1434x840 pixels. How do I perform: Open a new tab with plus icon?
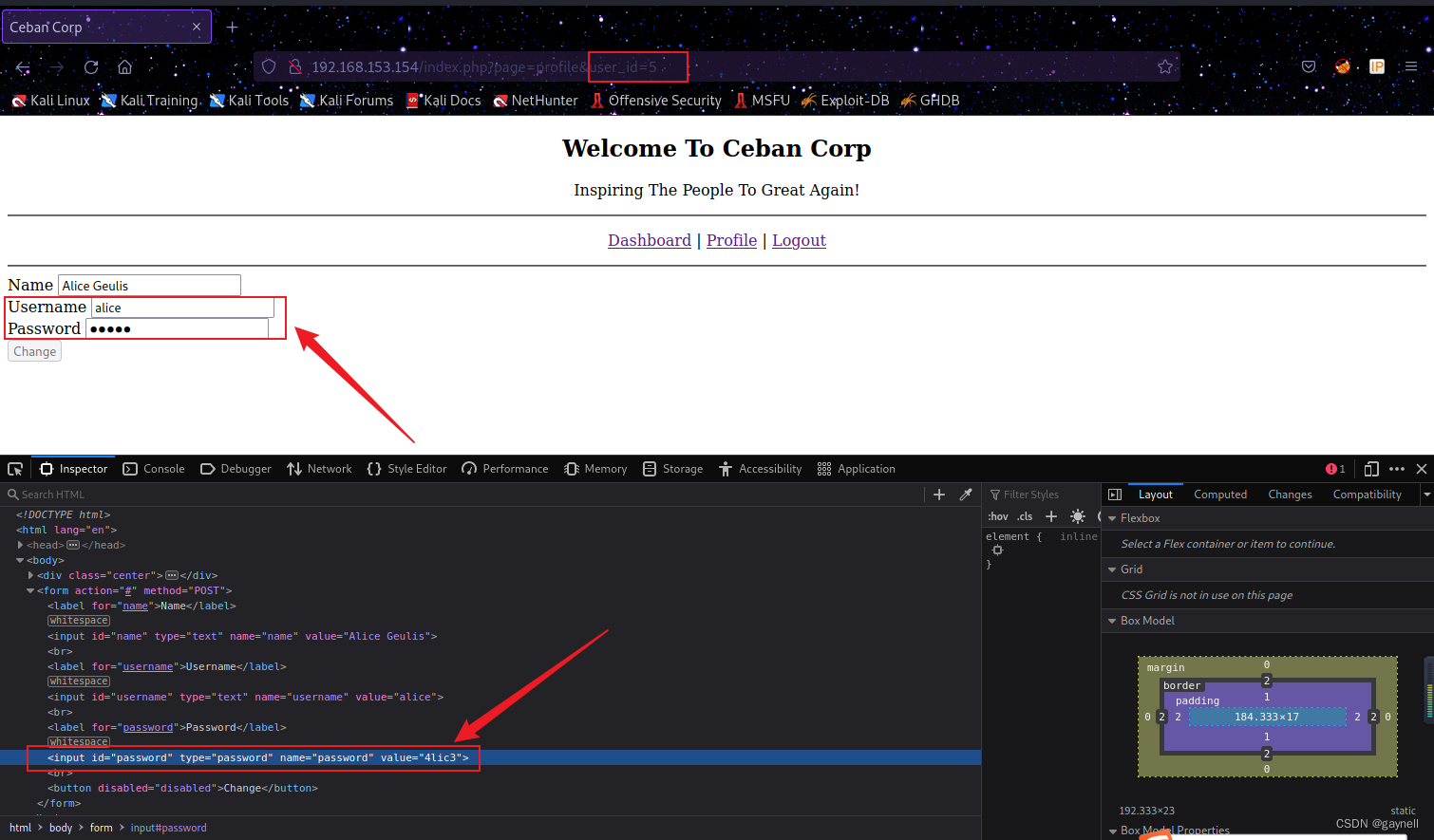pyautogui.click(x=232, y=28)
